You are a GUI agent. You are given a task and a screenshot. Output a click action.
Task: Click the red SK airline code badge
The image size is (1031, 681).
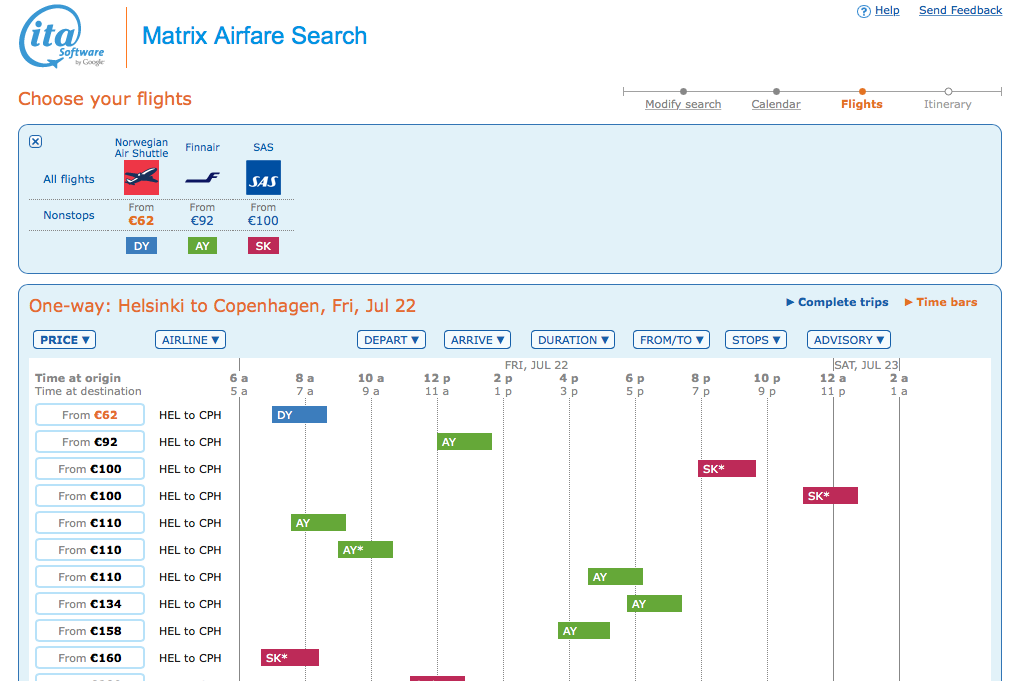click(263, 246)
